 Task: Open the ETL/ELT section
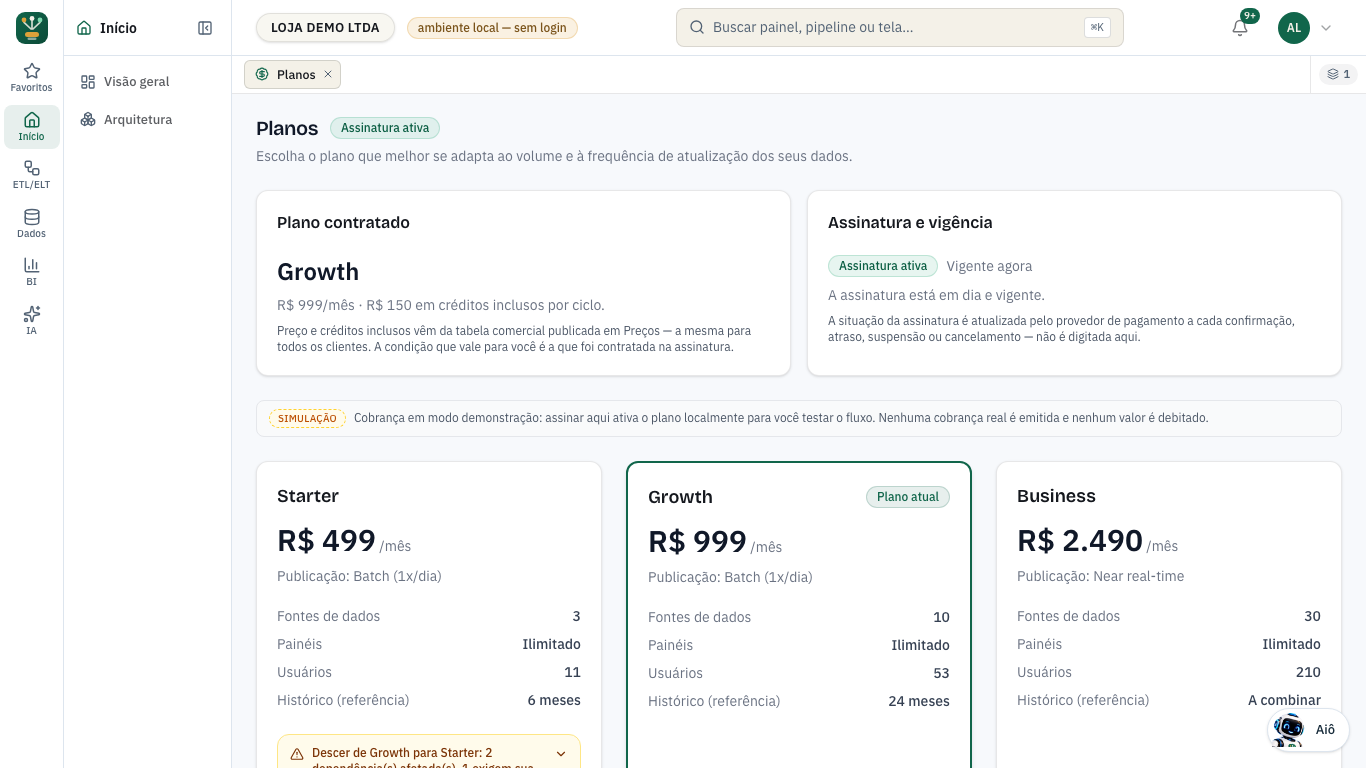32,175
